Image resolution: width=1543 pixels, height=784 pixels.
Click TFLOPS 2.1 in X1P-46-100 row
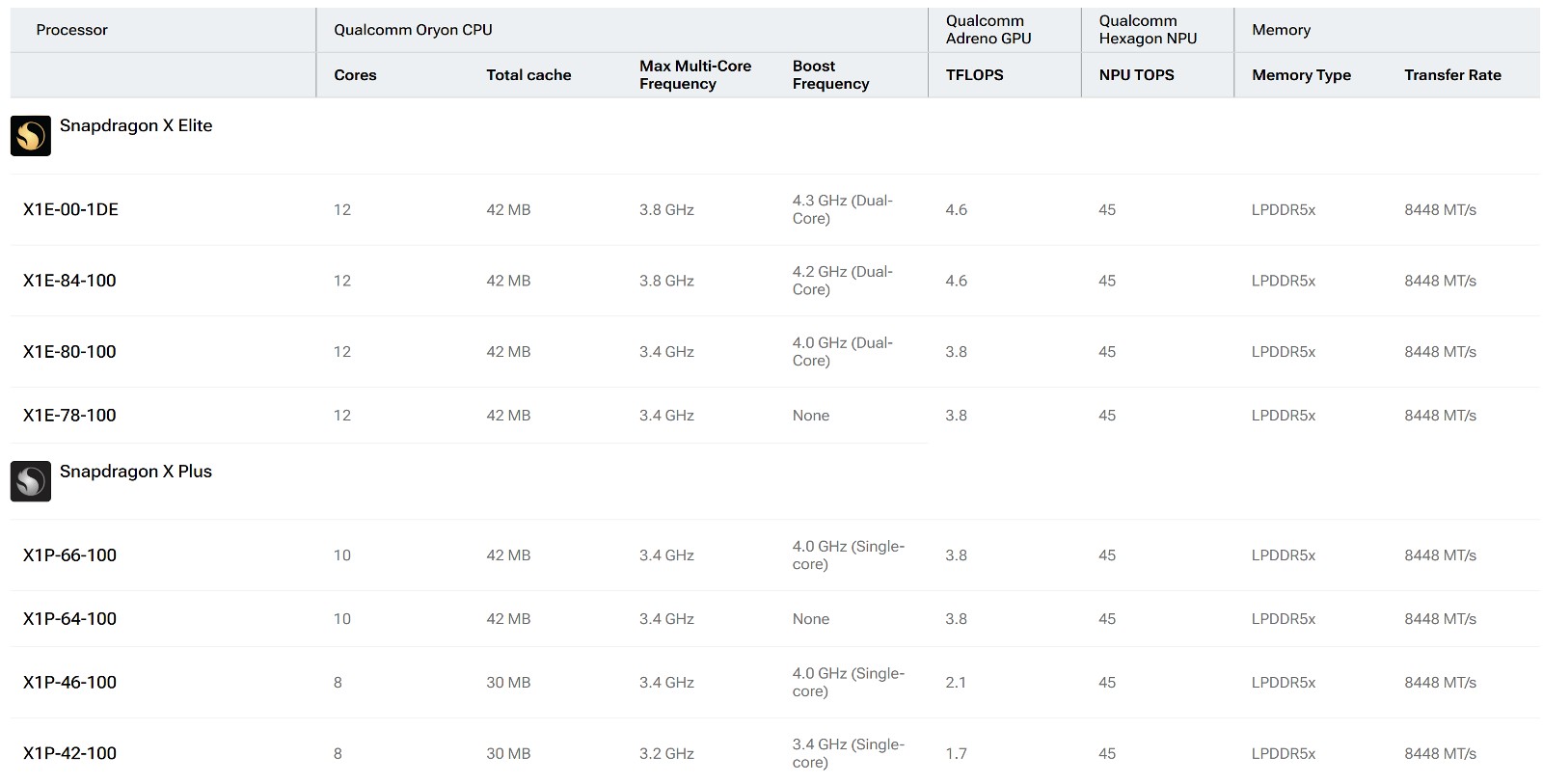[x=956, y=683]
